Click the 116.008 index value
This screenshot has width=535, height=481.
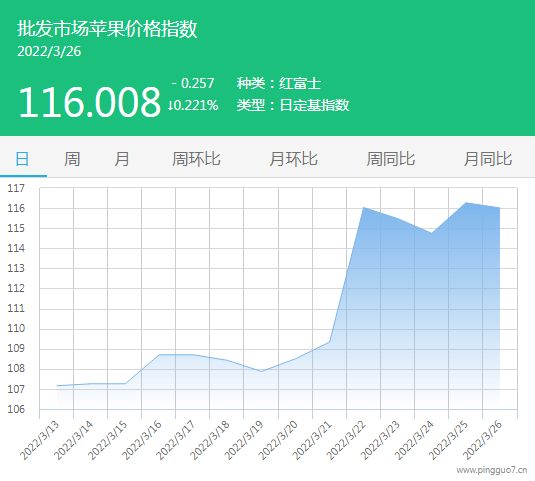coord(89,102)
